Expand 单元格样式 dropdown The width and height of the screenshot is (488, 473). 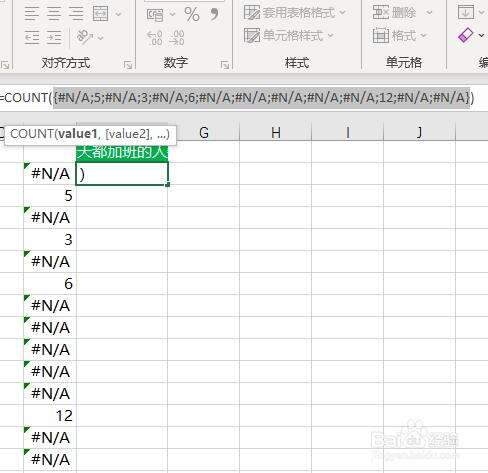click(330, 35)
